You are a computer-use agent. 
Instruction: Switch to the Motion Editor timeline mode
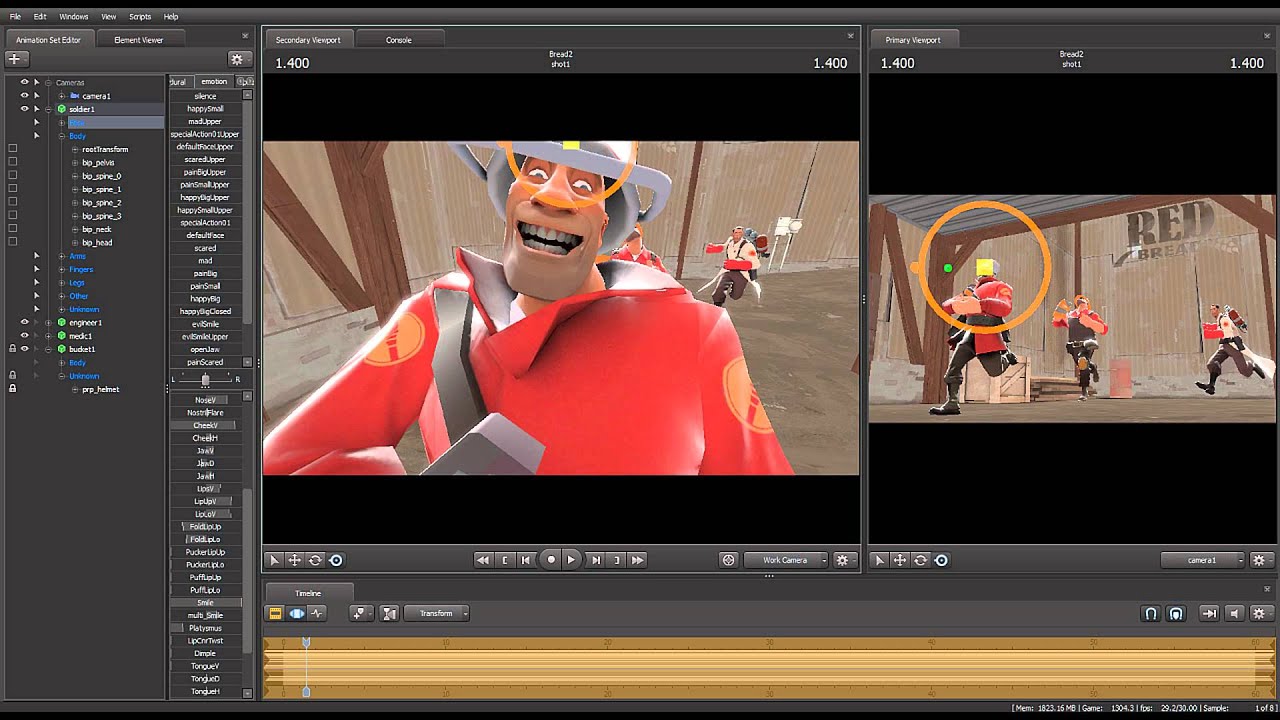pyautogui.click(x=297, y=613)
